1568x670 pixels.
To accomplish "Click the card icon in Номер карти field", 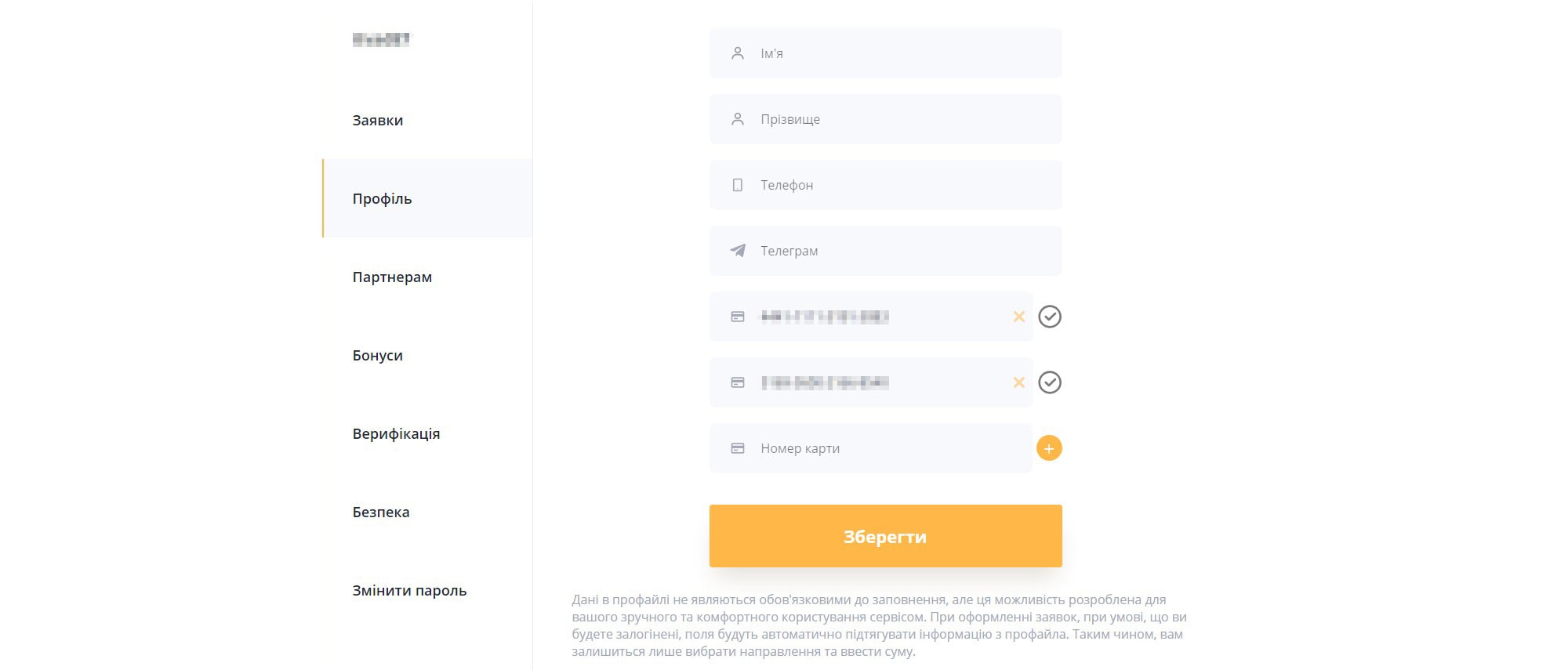I will tap(738, 448).
